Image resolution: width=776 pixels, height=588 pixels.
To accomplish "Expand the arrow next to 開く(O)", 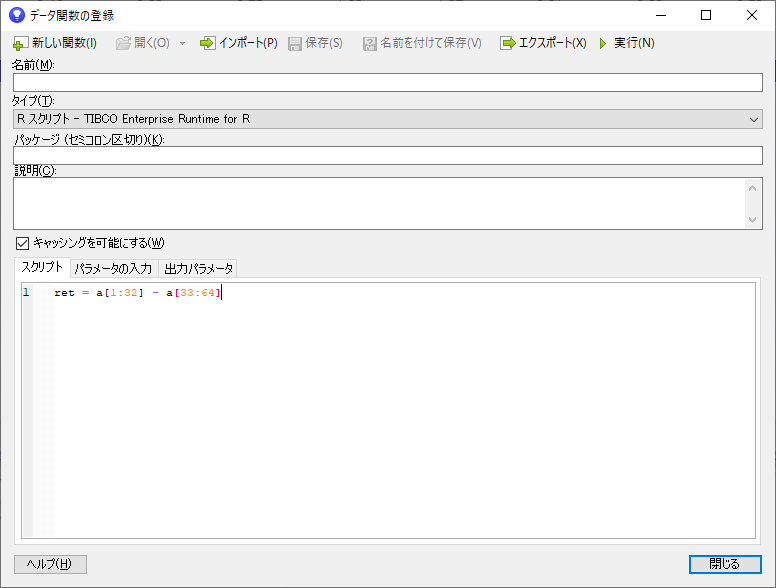I will coord(183,44).
